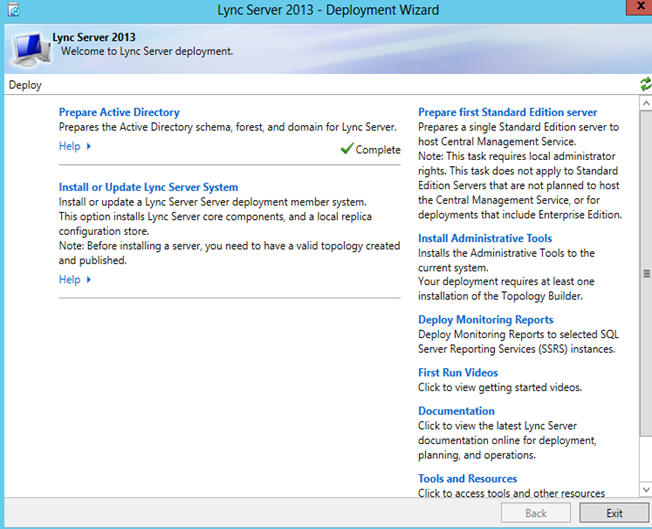The width and height of the screenshot is (652, 529).
Task: Click the 'Lync Server 2013' header title
Action: coord(94,37)
